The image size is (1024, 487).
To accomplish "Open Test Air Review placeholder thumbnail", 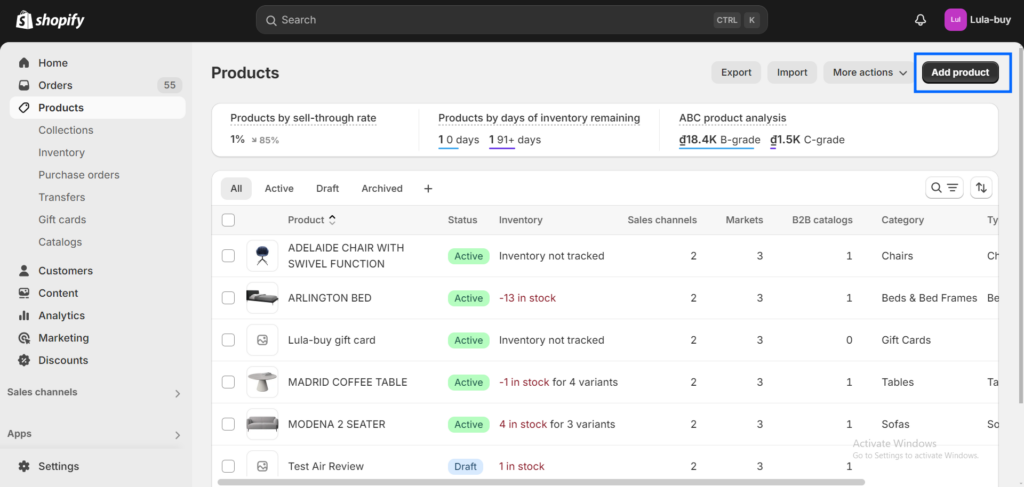I will pyautogui.click(x=263, y=466).
